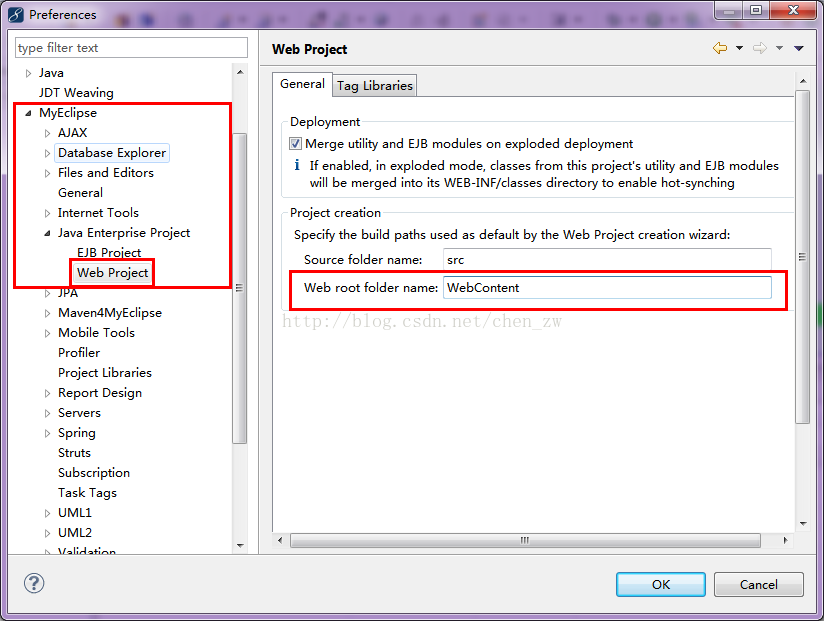824x621 pixels.
Task: Select the General tab
Action: [302, 84]
